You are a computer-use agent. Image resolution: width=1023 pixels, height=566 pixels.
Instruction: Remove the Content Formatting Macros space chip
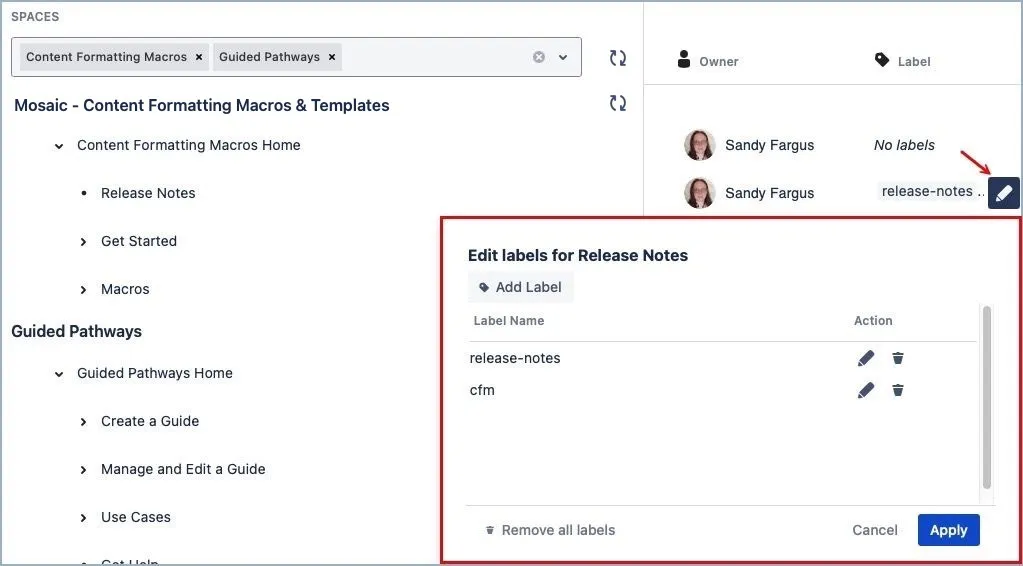(x=199, y=57)
